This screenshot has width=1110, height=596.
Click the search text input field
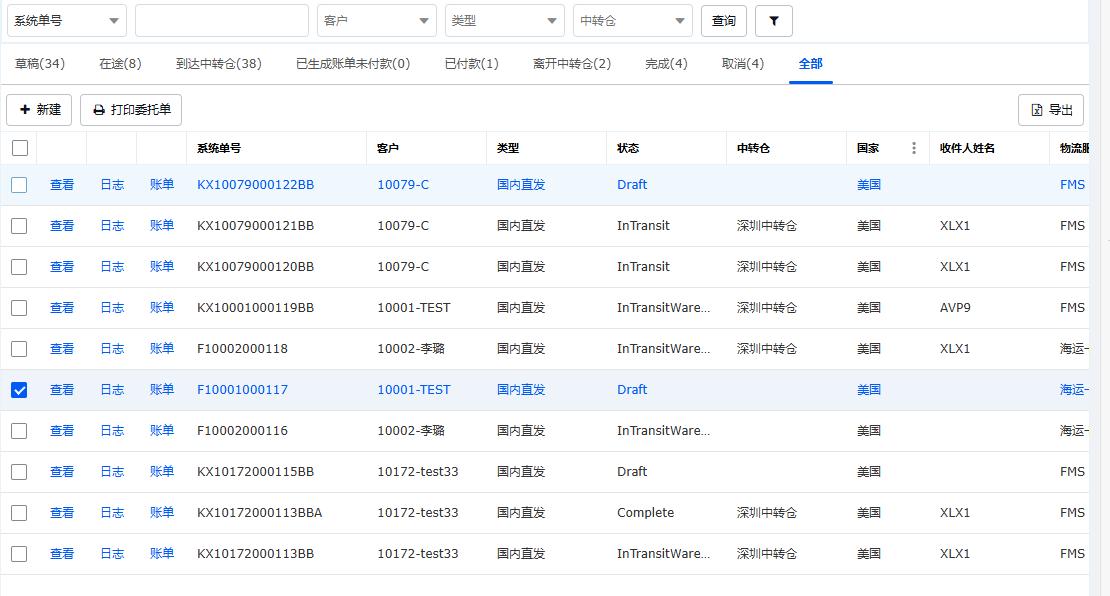pyautogui.click(x=221, y=21)
